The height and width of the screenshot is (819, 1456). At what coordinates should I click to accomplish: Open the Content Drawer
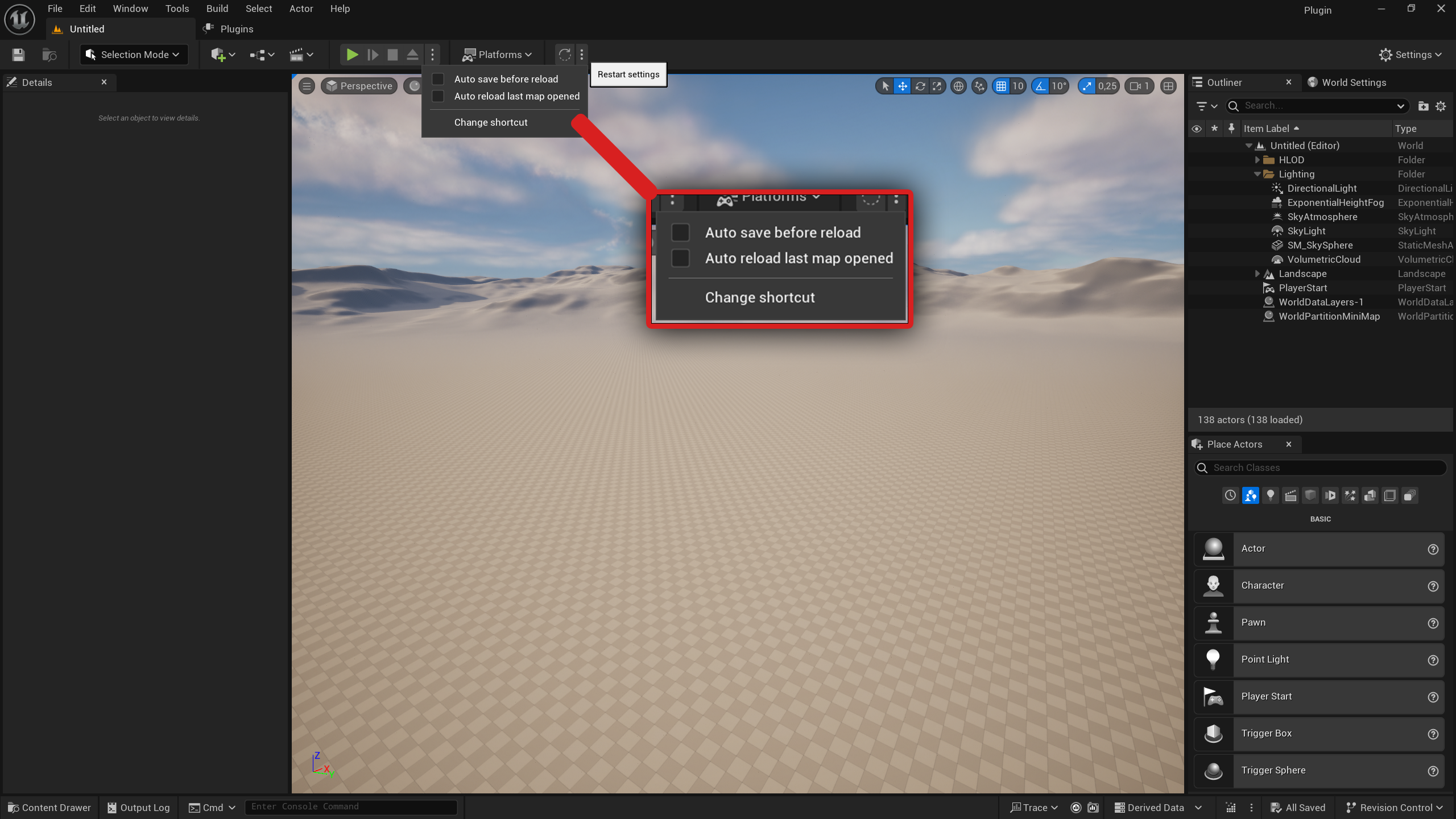coord(48,807)
